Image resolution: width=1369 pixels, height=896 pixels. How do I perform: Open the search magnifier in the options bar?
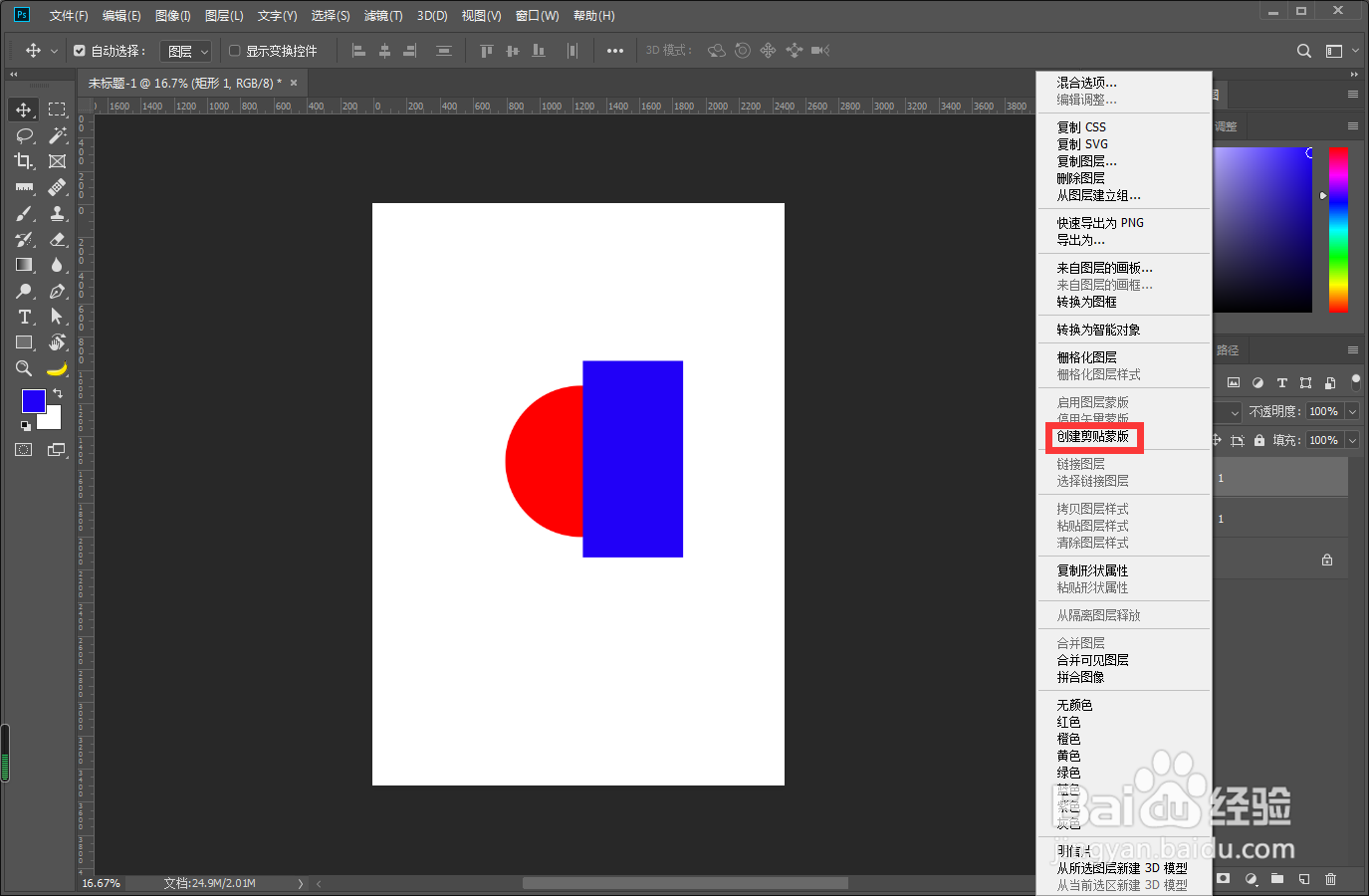[1303, 51]
